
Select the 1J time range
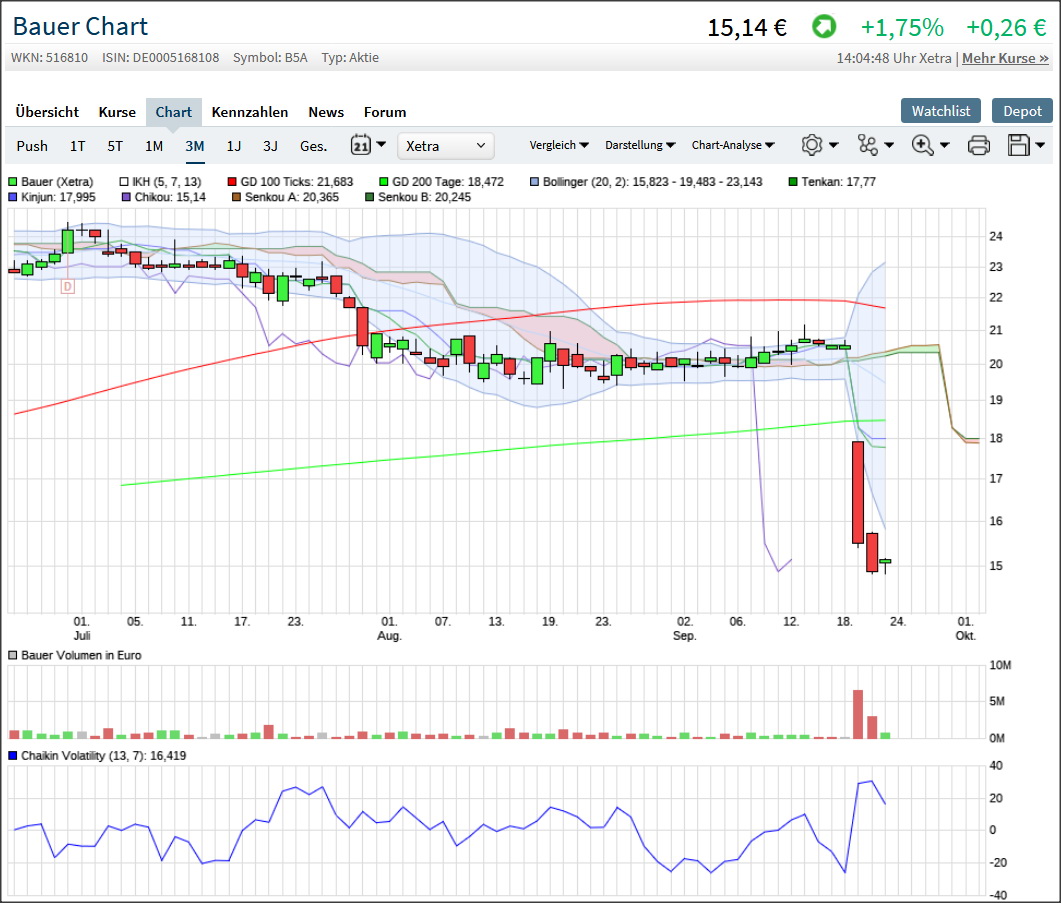(233, 146)
